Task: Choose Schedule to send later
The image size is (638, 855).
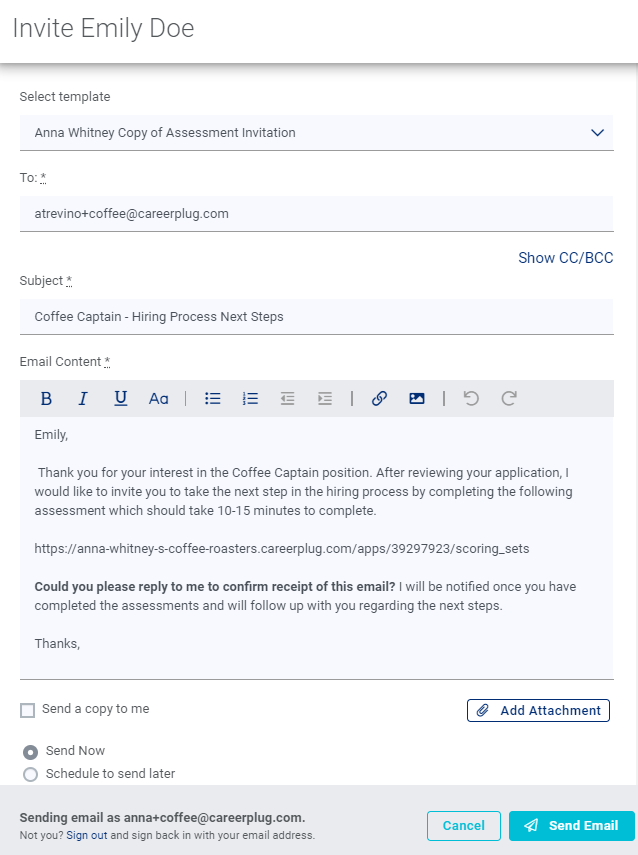Action: [30, 774]
